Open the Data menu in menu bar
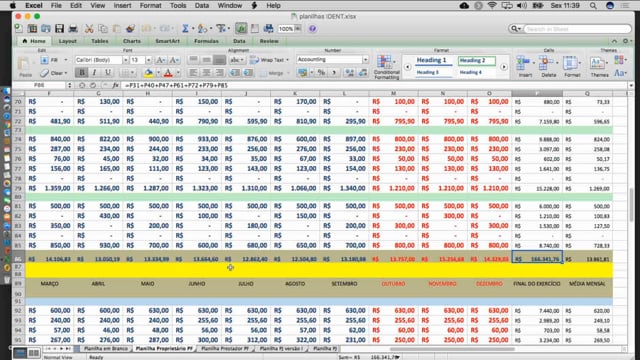 202,5
